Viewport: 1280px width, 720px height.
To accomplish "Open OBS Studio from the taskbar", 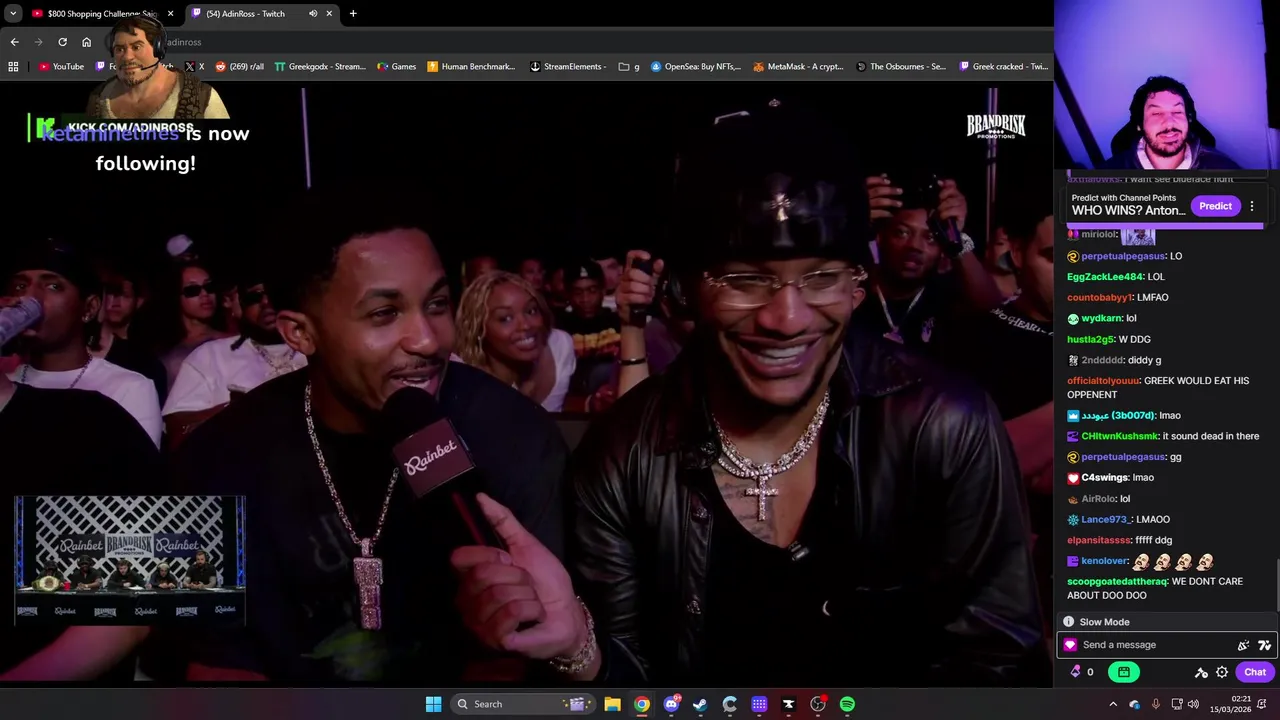I will tap(818, 704).
